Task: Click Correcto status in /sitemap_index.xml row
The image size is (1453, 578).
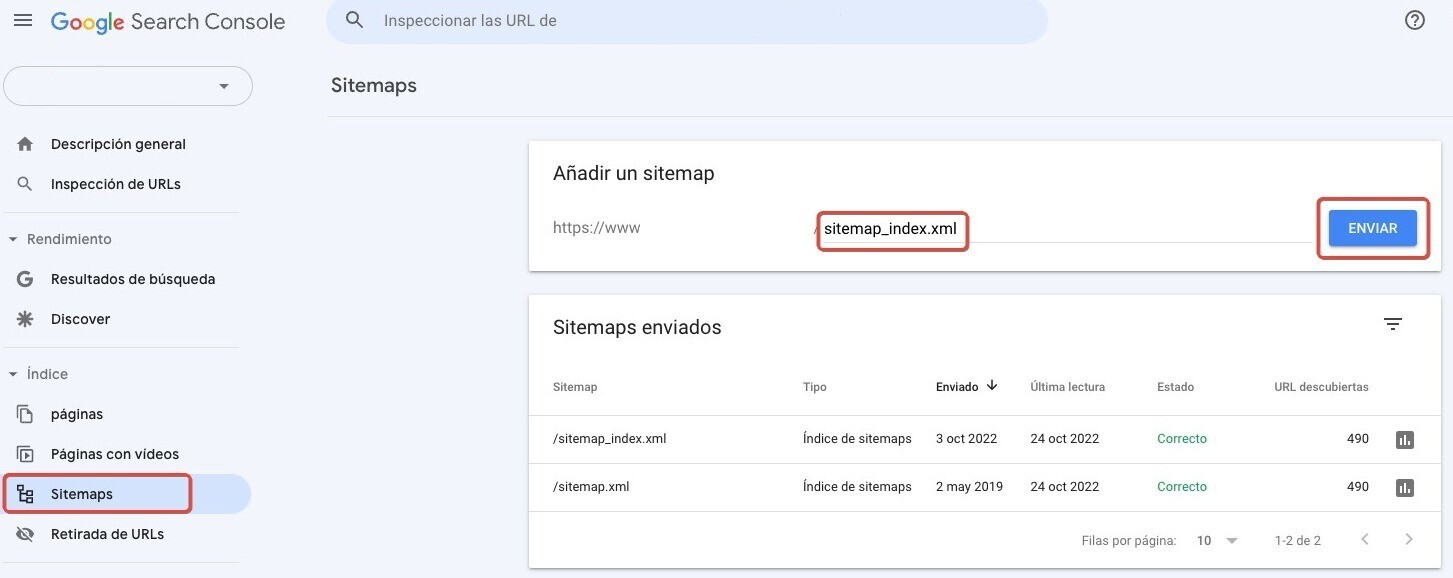Action: 1182,439
